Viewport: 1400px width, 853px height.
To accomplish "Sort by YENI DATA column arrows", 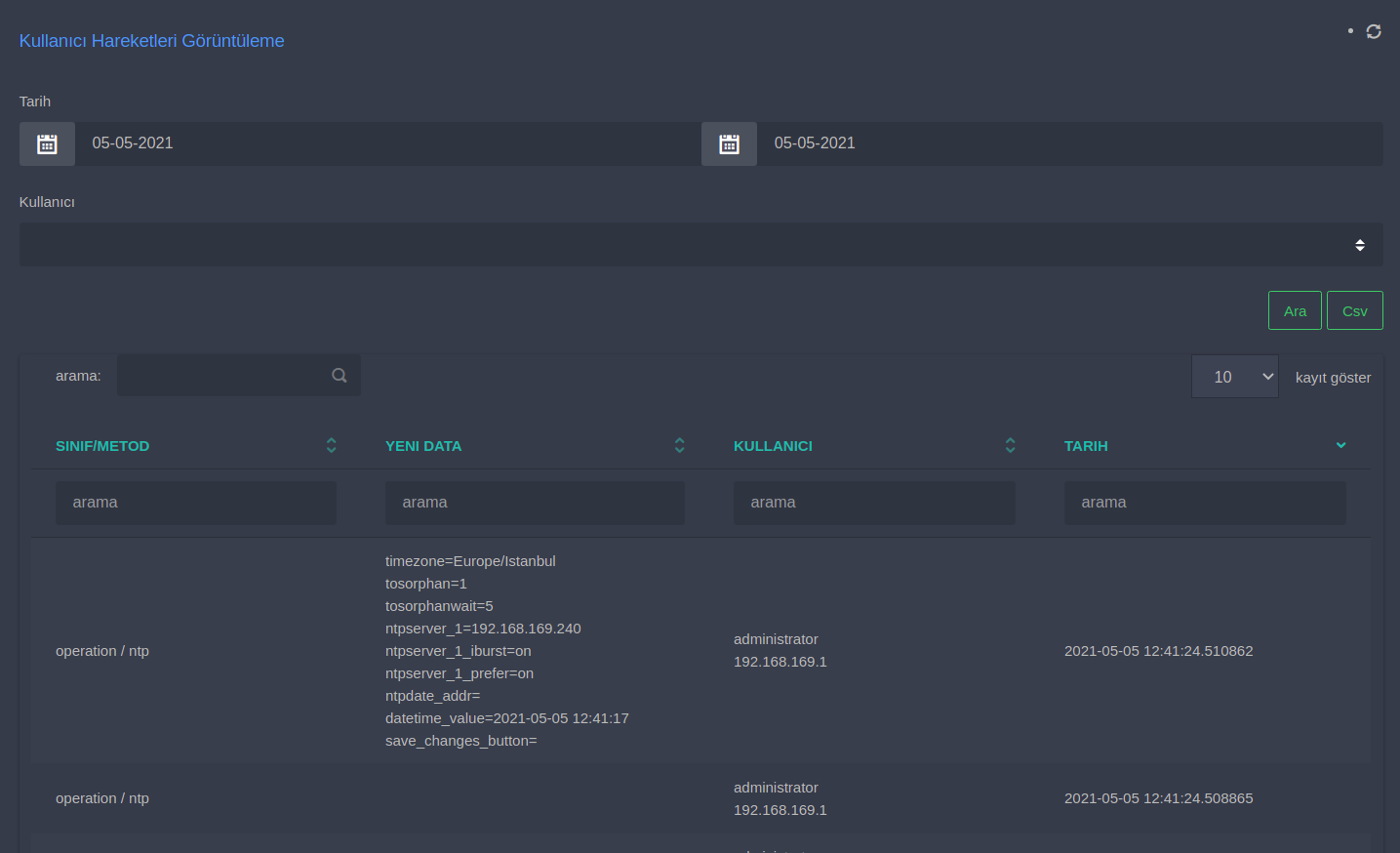I will click(x=679, y=445).
